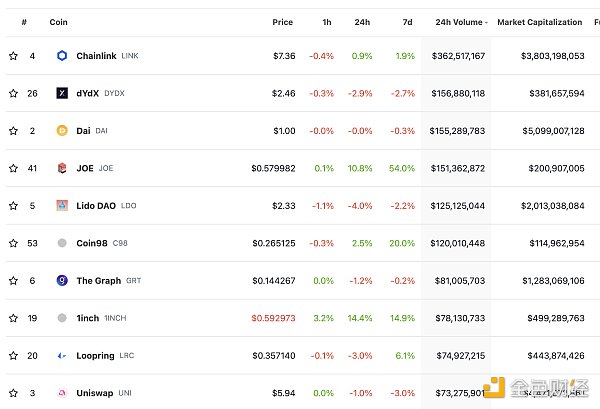The image size is (600, 409).
Task: Click the Dai coin logo icon
Action: [62, 130]
